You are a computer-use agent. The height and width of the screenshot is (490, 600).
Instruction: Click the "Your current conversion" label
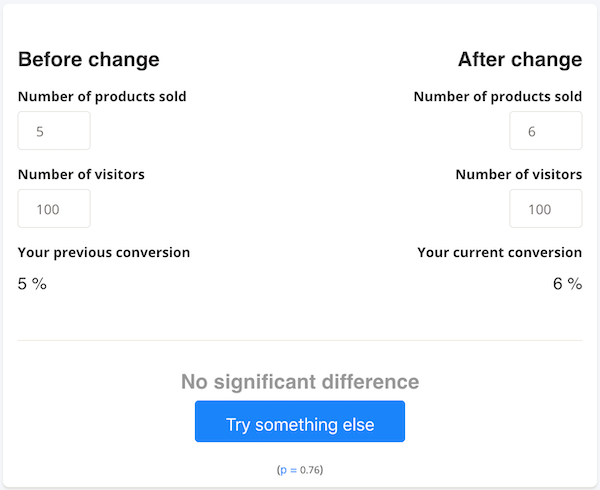(x=500, y=252)
